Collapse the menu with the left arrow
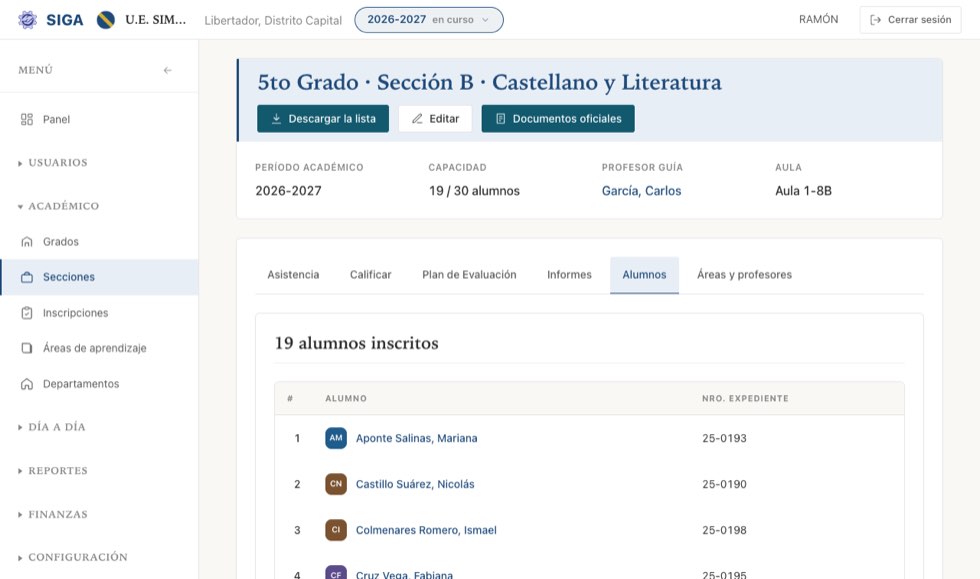Screen dimensions: 980x579 coord(168,70)
